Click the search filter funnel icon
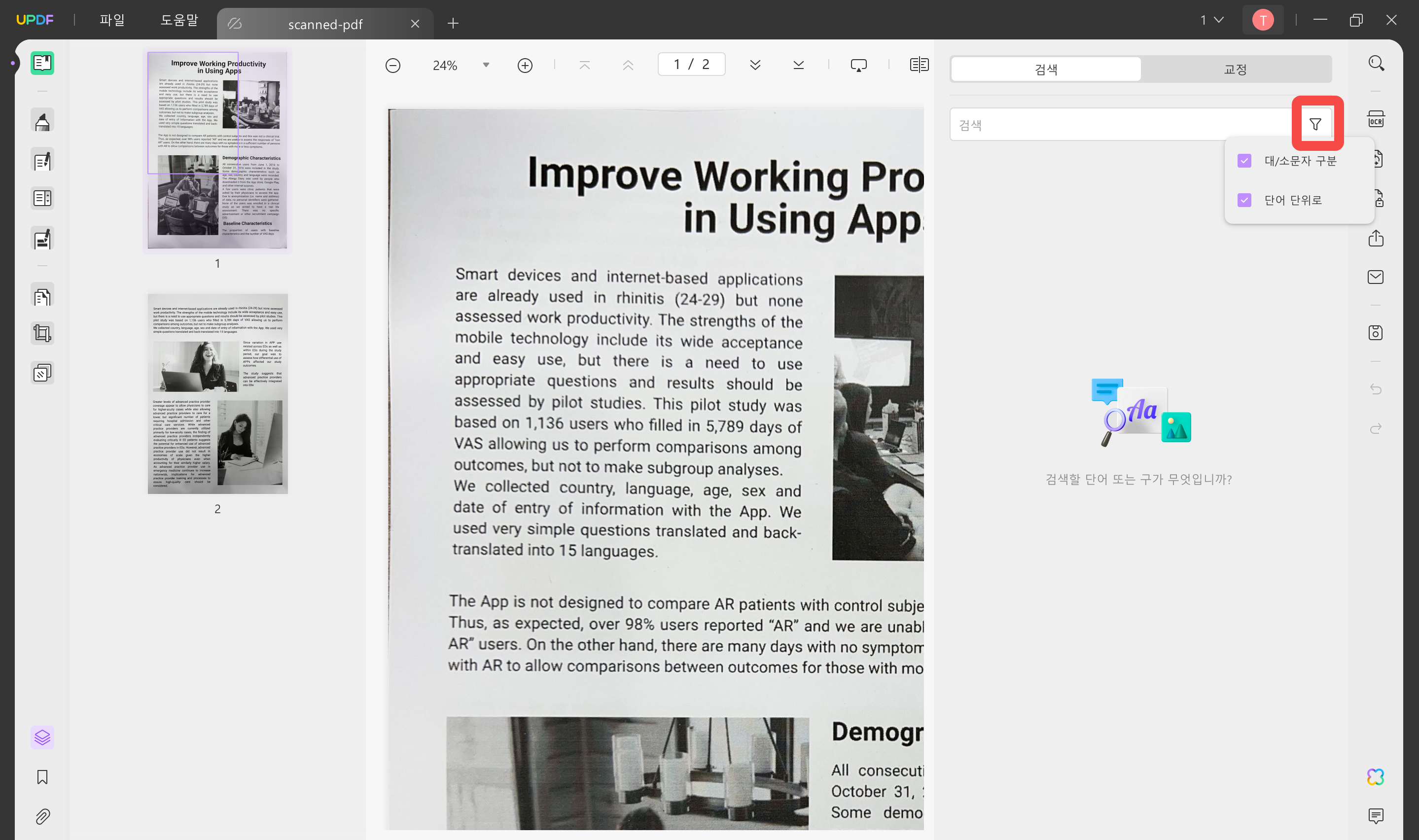1419x840 pixels. tap(1315, 124)
